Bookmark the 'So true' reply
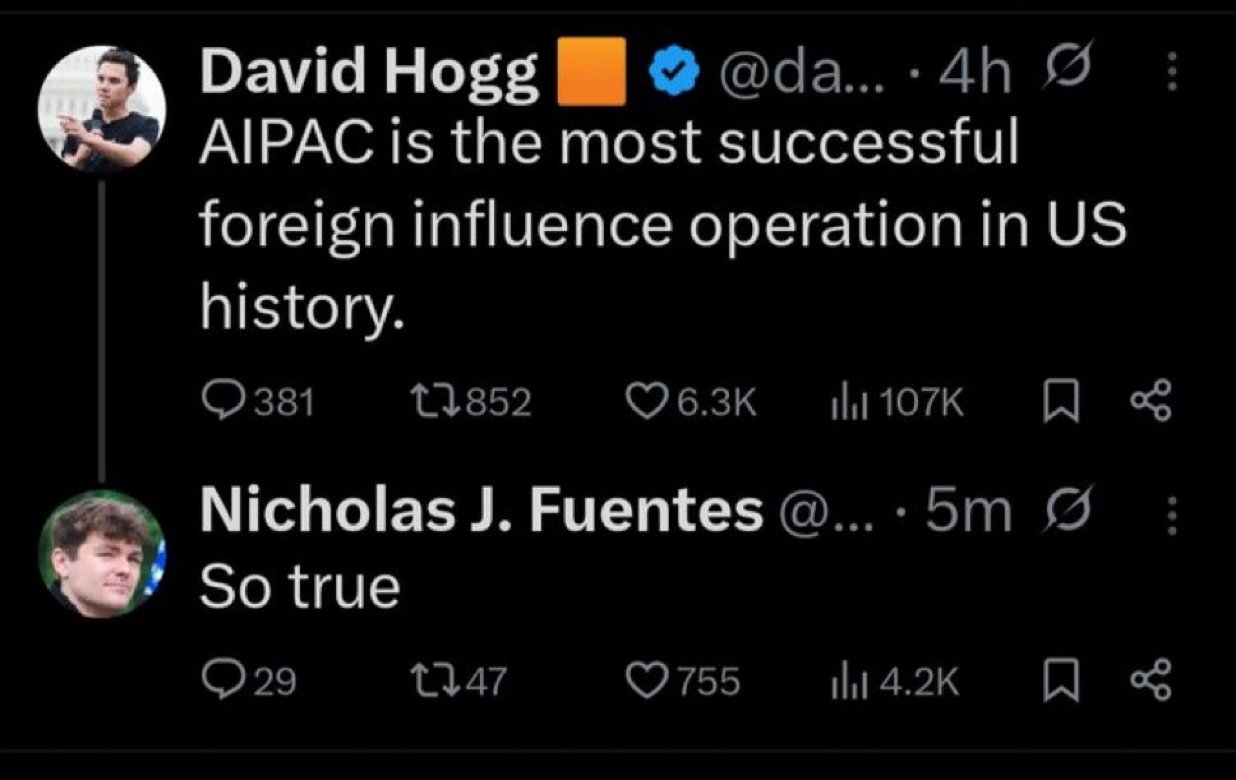The image size is (1236, 780). coord(1056,682)
